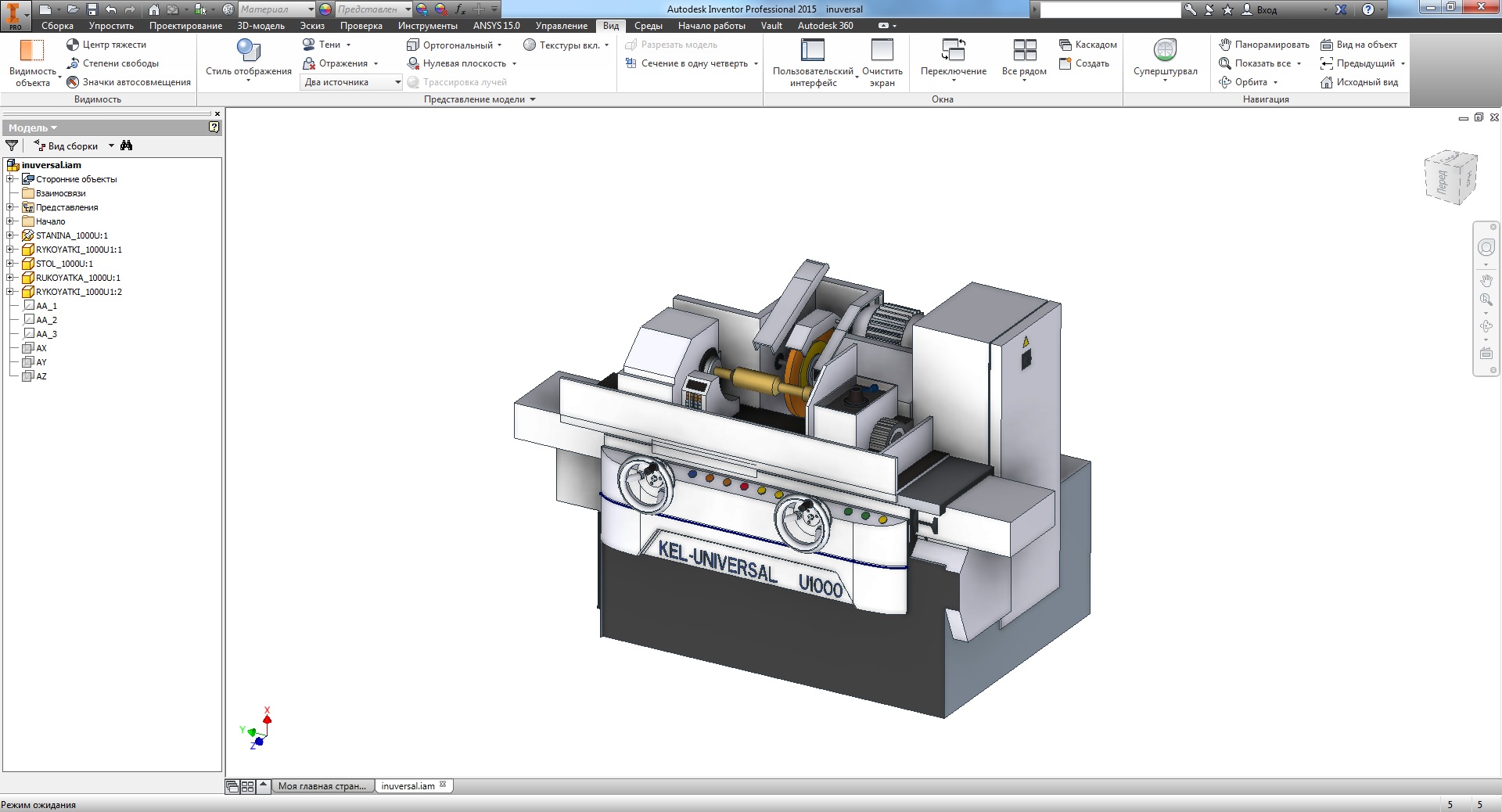
Task: Expand the Сторонние объекты tree node
Action: click(10, 179)
